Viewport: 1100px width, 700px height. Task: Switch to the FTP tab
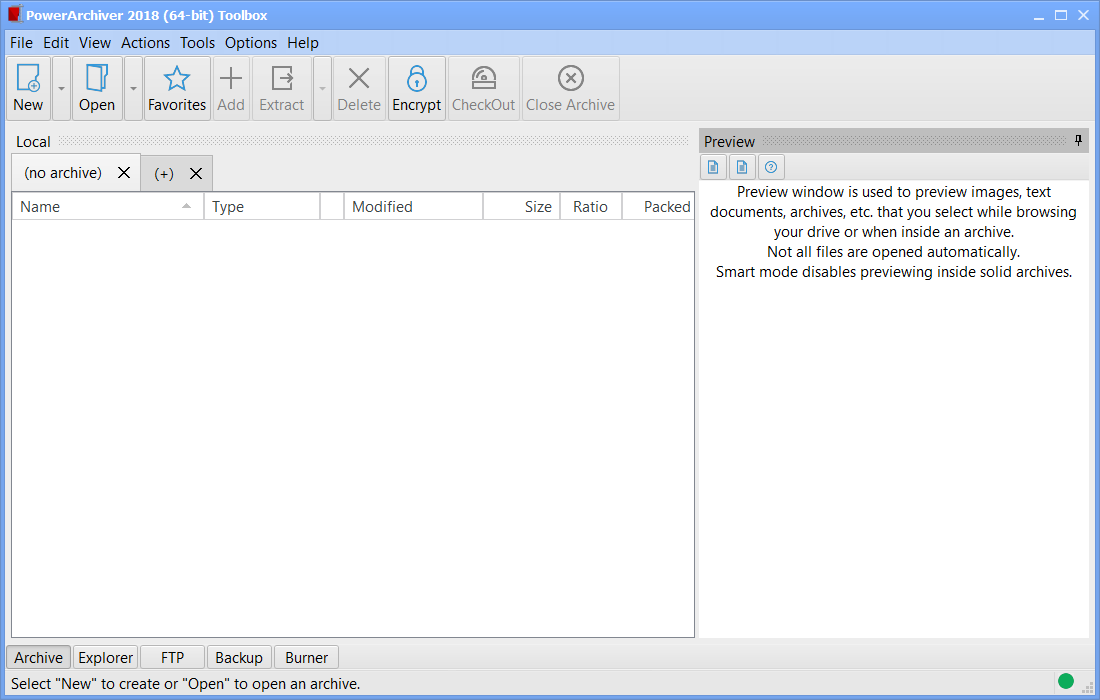pyautogui.click(x=172, y=657)
